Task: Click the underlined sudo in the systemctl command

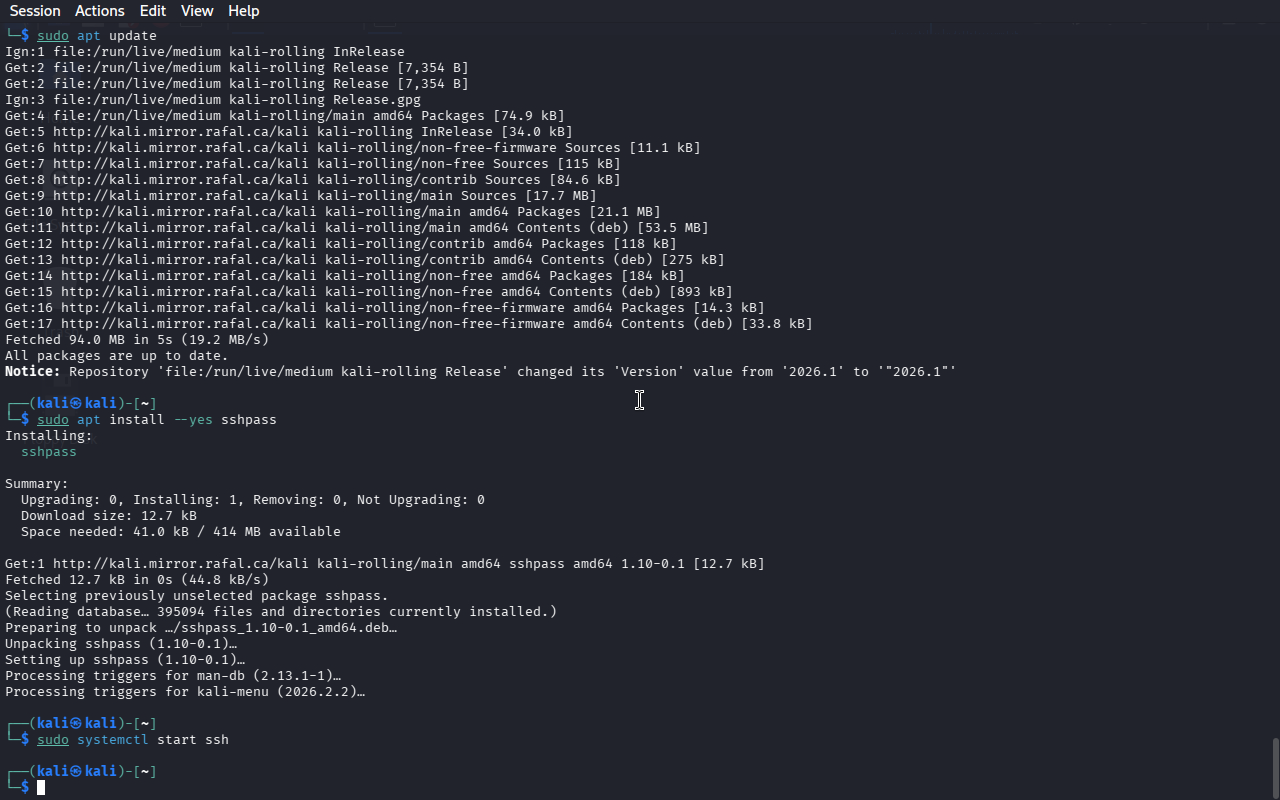Action: point(53,740)
